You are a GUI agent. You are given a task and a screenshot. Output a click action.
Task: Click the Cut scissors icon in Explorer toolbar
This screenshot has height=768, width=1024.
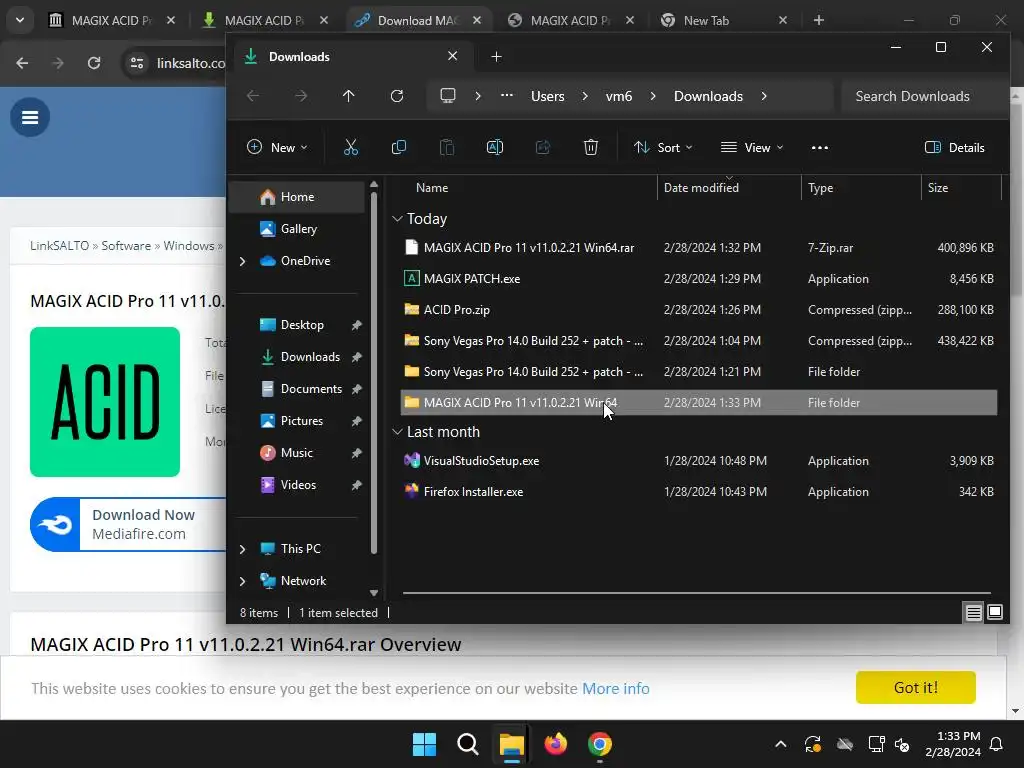[351, 148]
